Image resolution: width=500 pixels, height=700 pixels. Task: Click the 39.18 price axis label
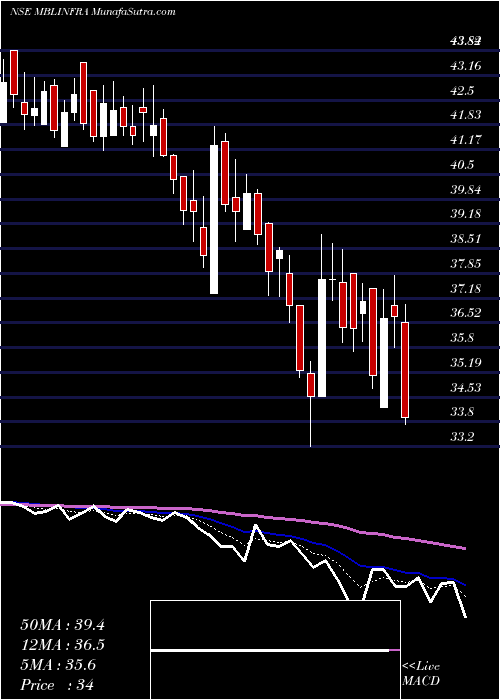point(466,214)
